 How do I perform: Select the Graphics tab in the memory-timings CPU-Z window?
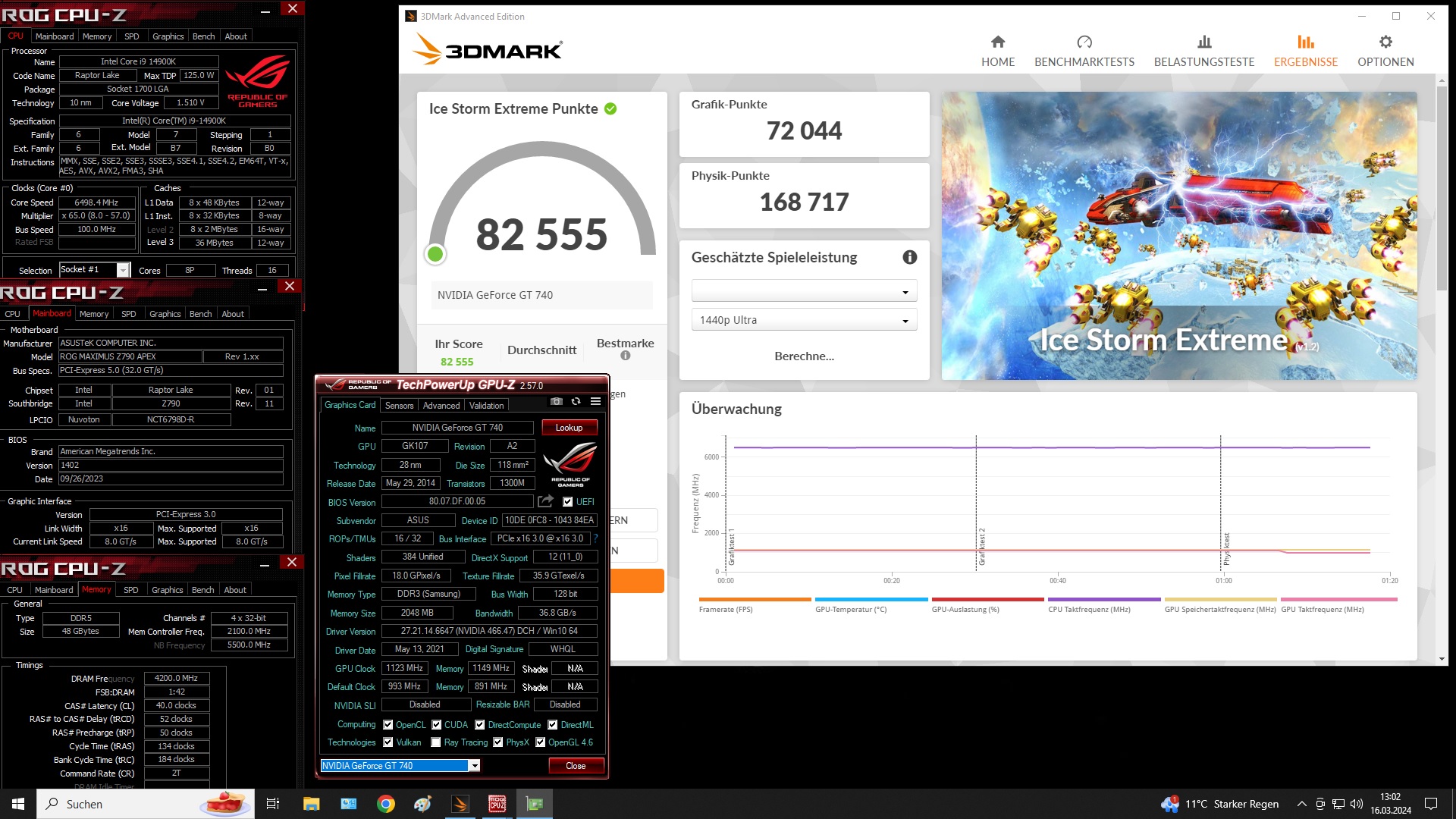[x=168, y=590]
